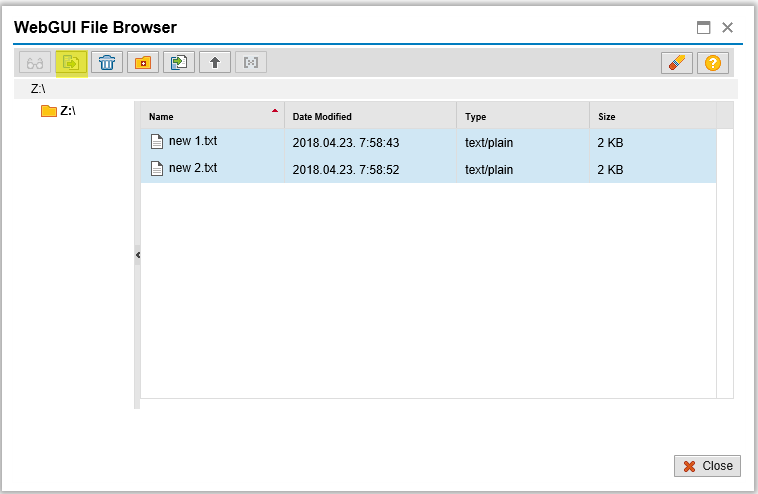Click the eraser clear icon
This screenshot has height=494, width=758.
677,63
